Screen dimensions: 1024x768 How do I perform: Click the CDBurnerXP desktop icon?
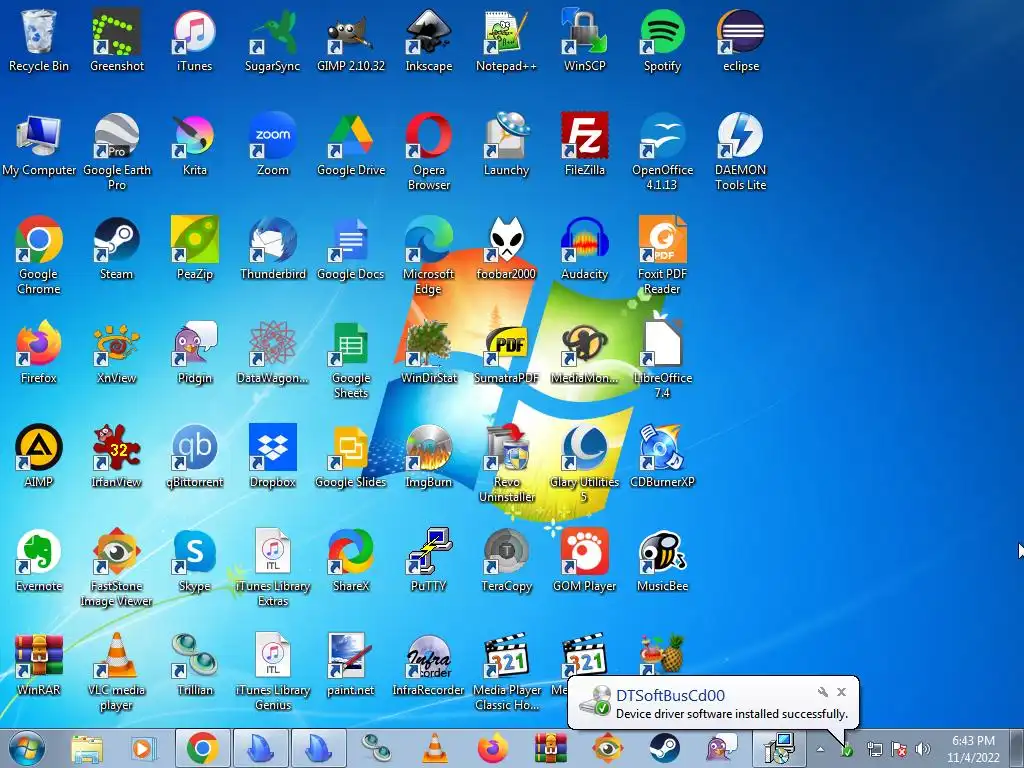(x=662, y=456)
